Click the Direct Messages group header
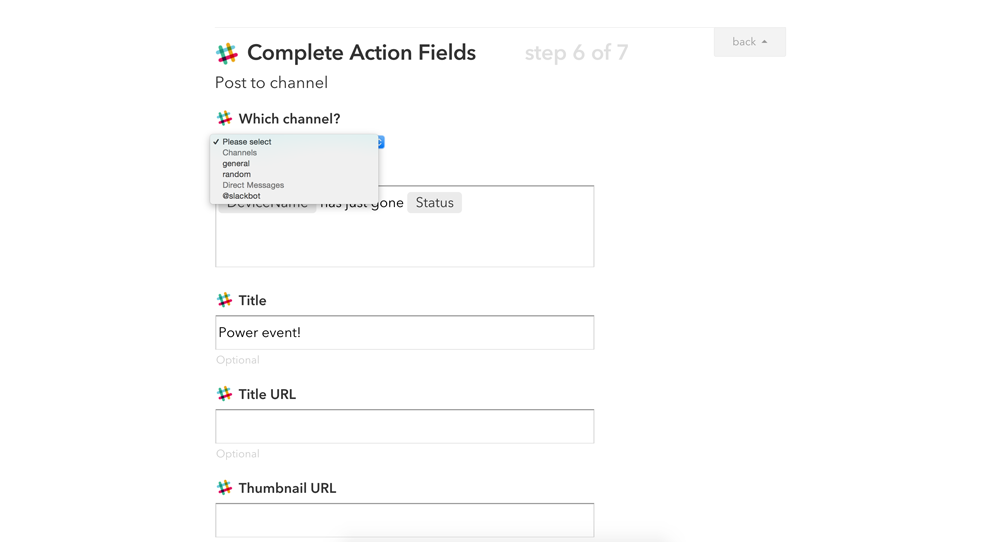 [253, 185]
